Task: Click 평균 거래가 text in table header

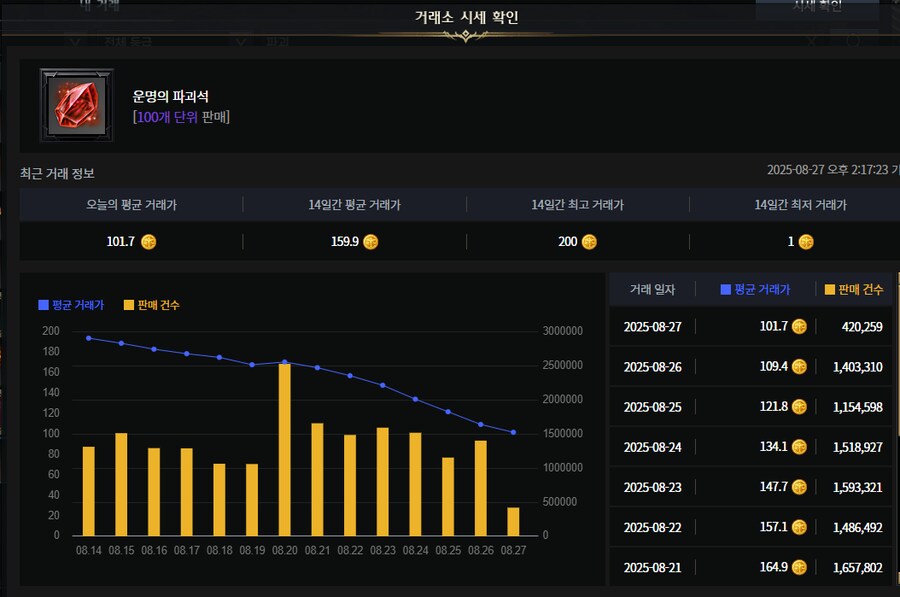Action: 762,289
